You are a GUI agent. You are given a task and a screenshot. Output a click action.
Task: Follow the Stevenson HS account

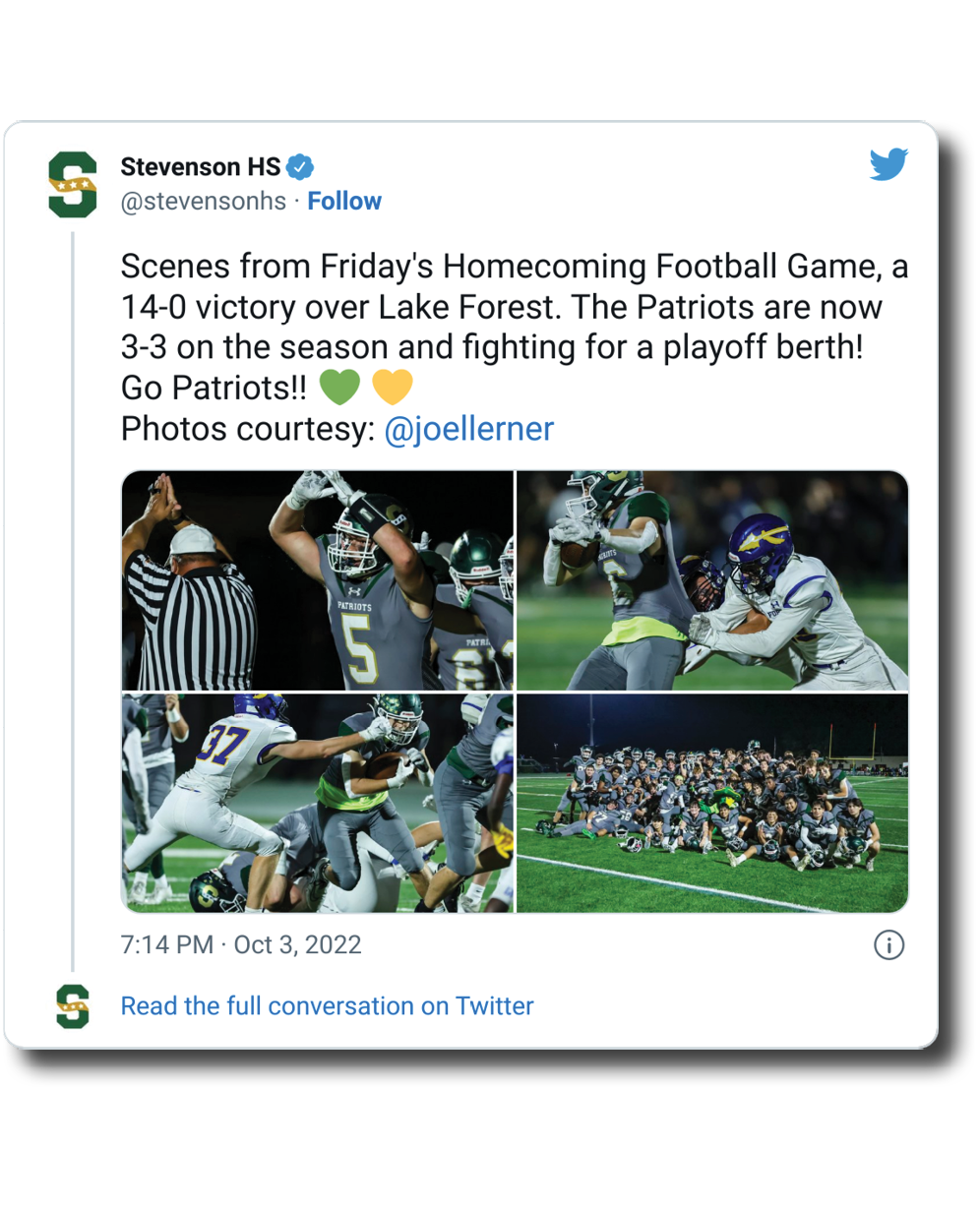point(344,202)
